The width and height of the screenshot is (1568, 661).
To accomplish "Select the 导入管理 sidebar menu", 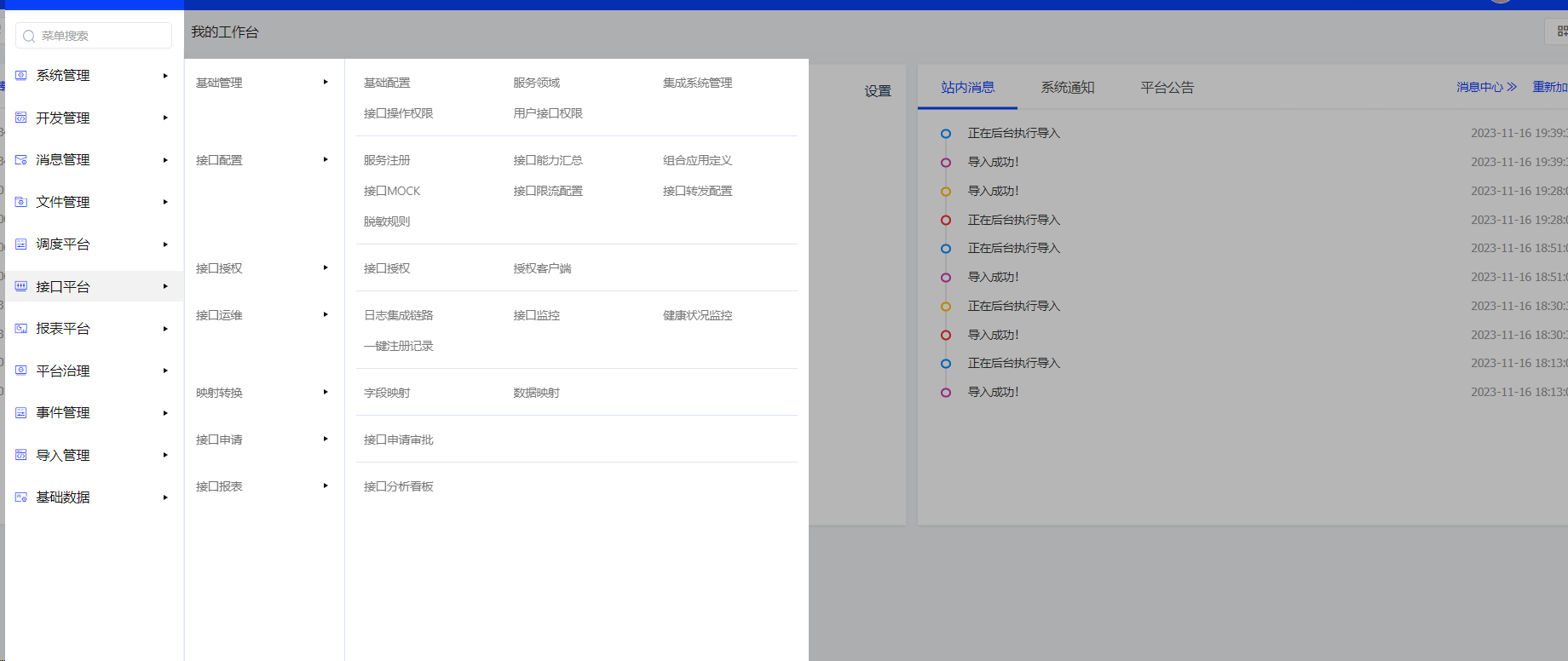I will click(x=94, y=455).
